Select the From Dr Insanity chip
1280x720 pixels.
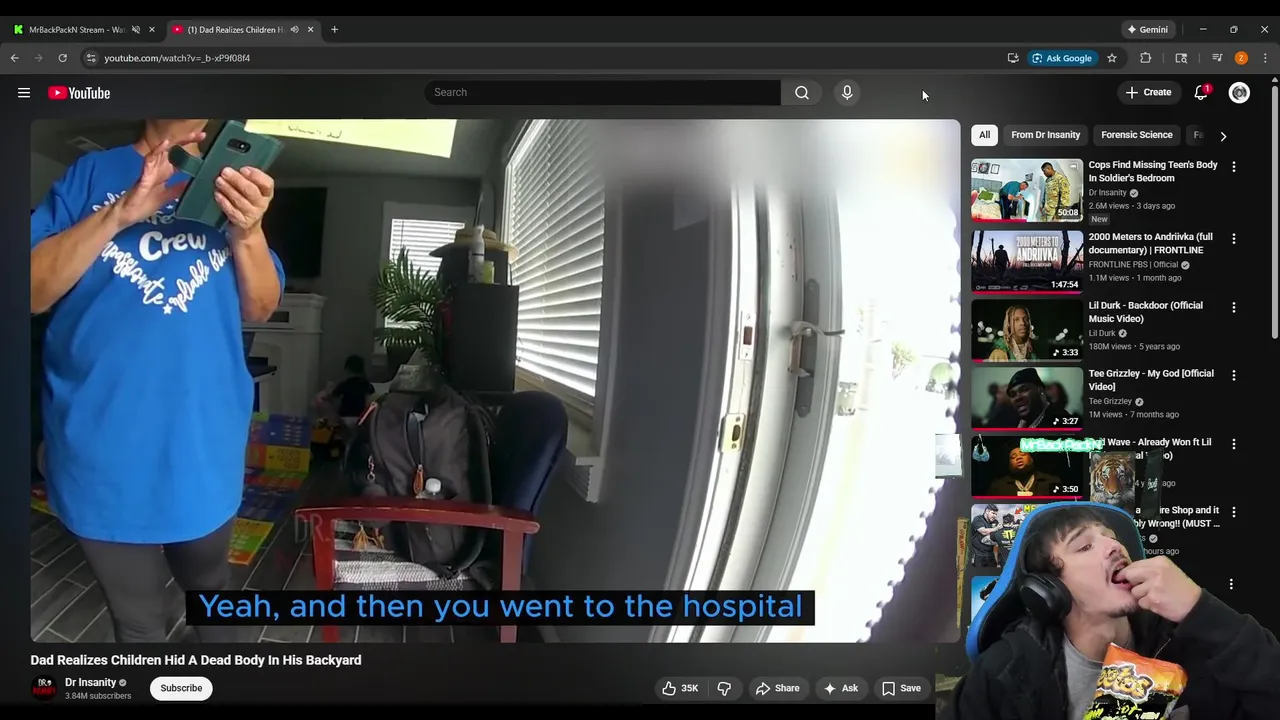[1045, 135]
